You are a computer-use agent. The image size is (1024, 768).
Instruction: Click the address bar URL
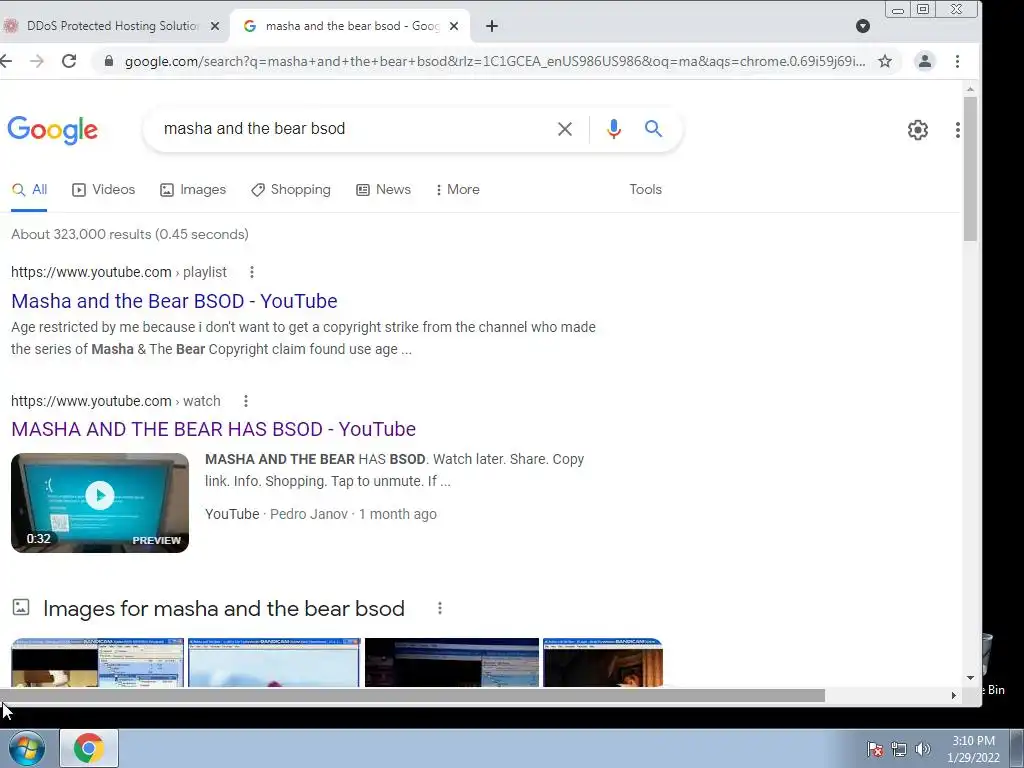coord(495,61)
